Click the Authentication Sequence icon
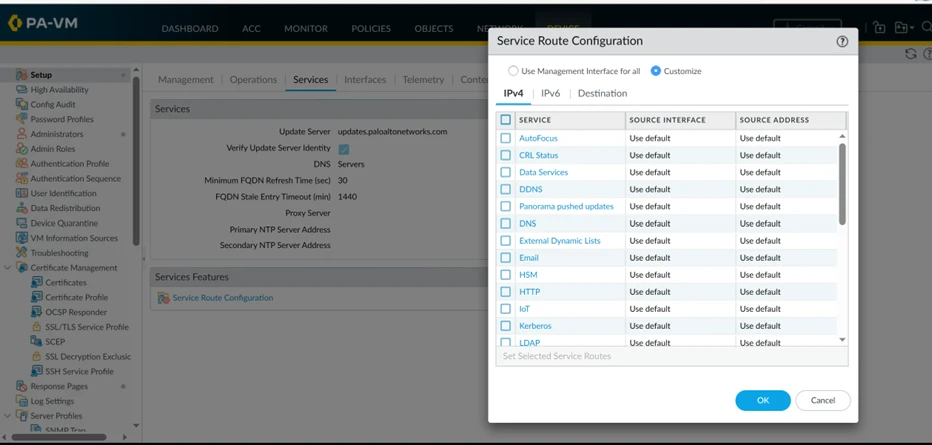The height and width of the screenshot is (445, 932). (x=21, y=179)
